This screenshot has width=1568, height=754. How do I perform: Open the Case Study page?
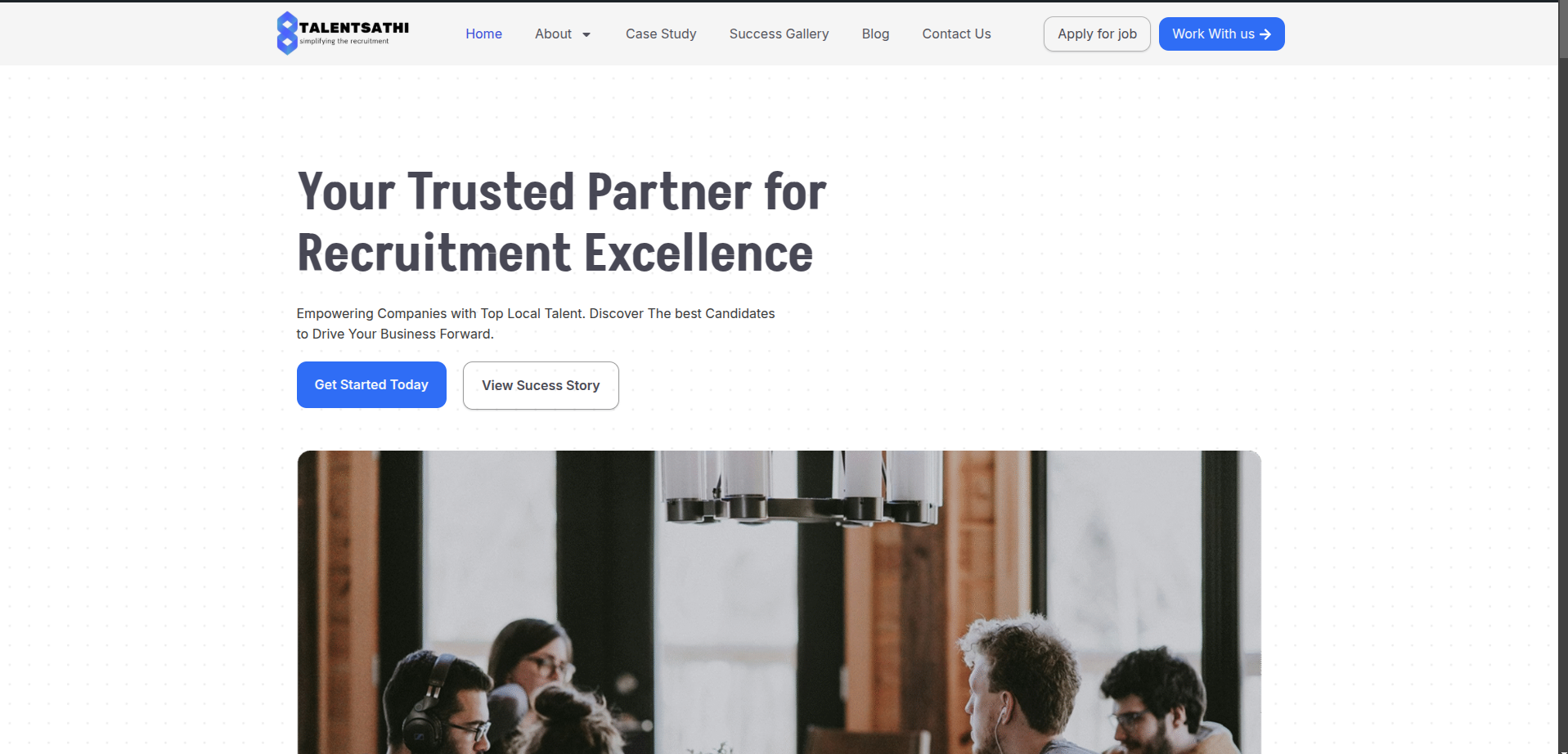pyautogui.click(x=661, y=34)
